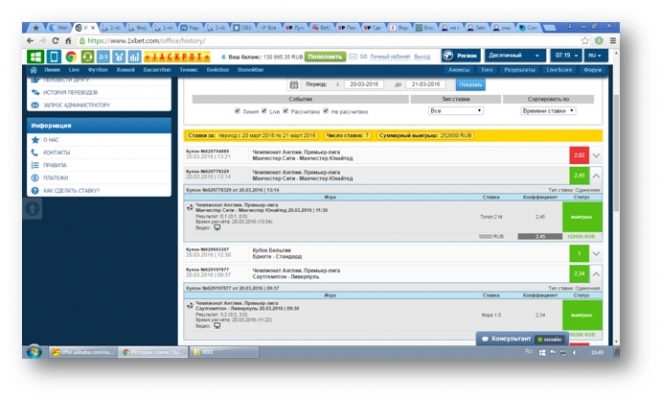Click the green Windows app icon
This screenshot has height=400, width=661.
tap(35, 56)
